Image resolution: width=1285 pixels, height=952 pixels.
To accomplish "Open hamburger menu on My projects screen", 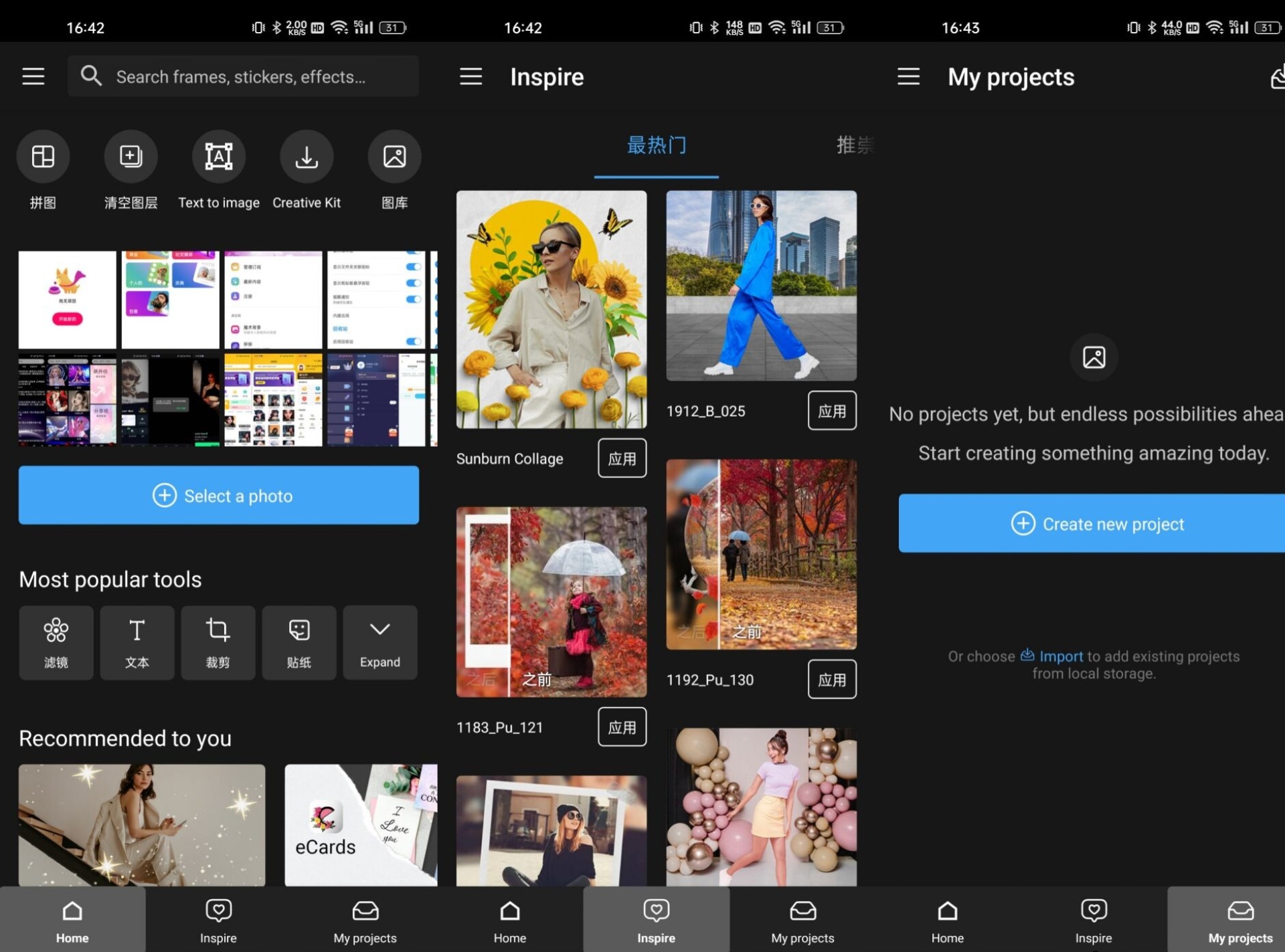I will 908,77.
